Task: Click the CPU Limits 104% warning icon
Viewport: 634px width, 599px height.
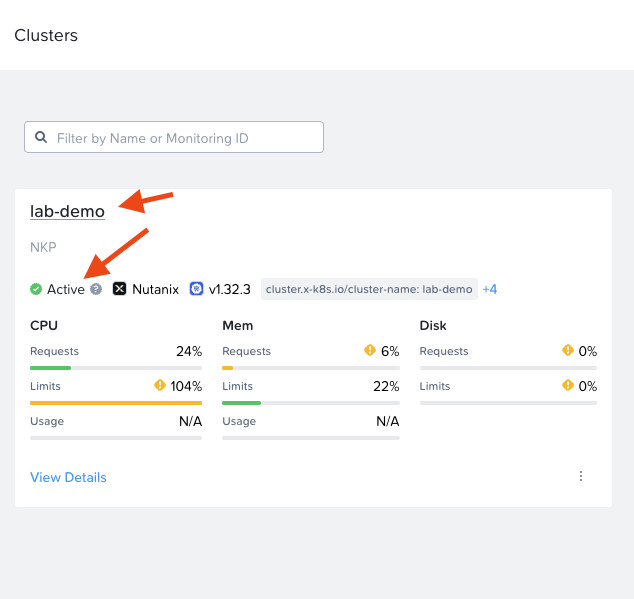Action: [160, 385]
